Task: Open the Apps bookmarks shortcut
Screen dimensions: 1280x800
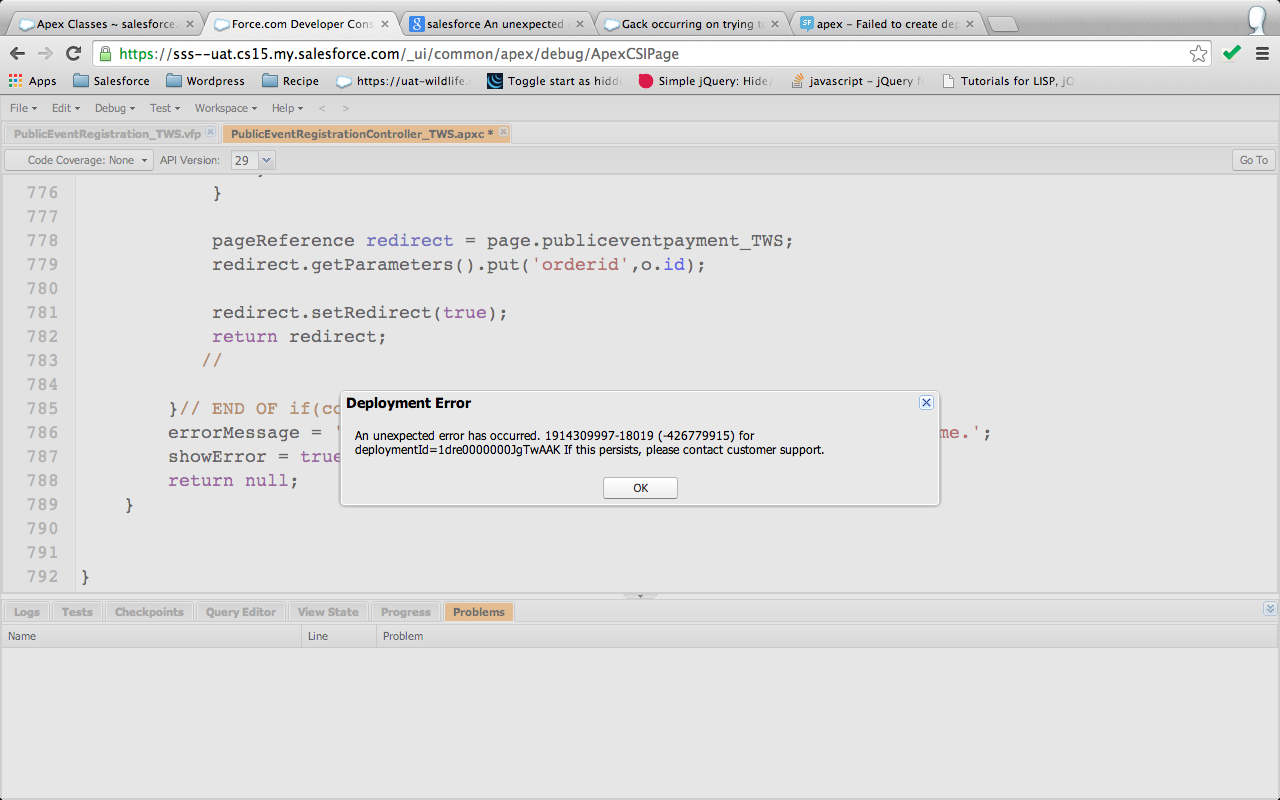Action: [x=32, y=81]
